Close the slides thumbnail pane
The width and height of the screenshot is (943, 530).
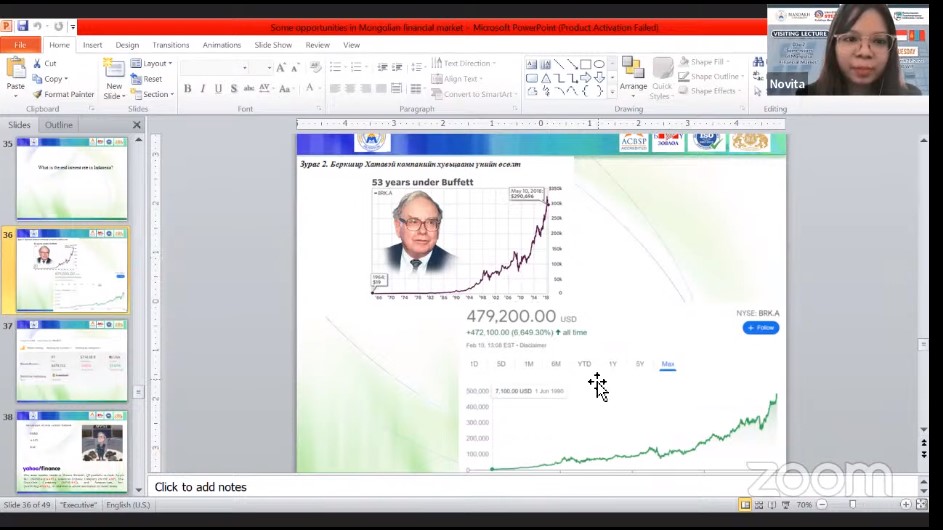pos(137,125)
